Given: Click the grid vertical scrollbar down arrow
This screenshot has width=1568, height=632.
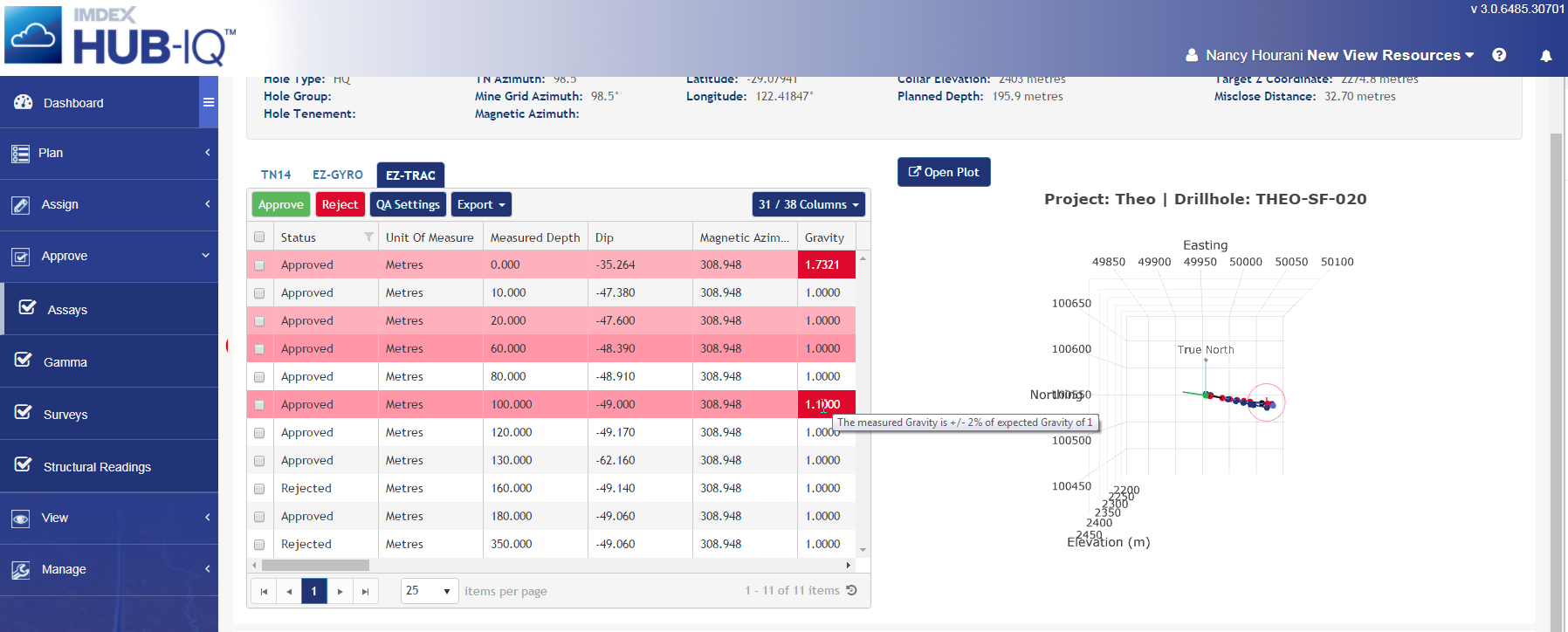Looking at the screenshot, I should (x=863, y=550).
